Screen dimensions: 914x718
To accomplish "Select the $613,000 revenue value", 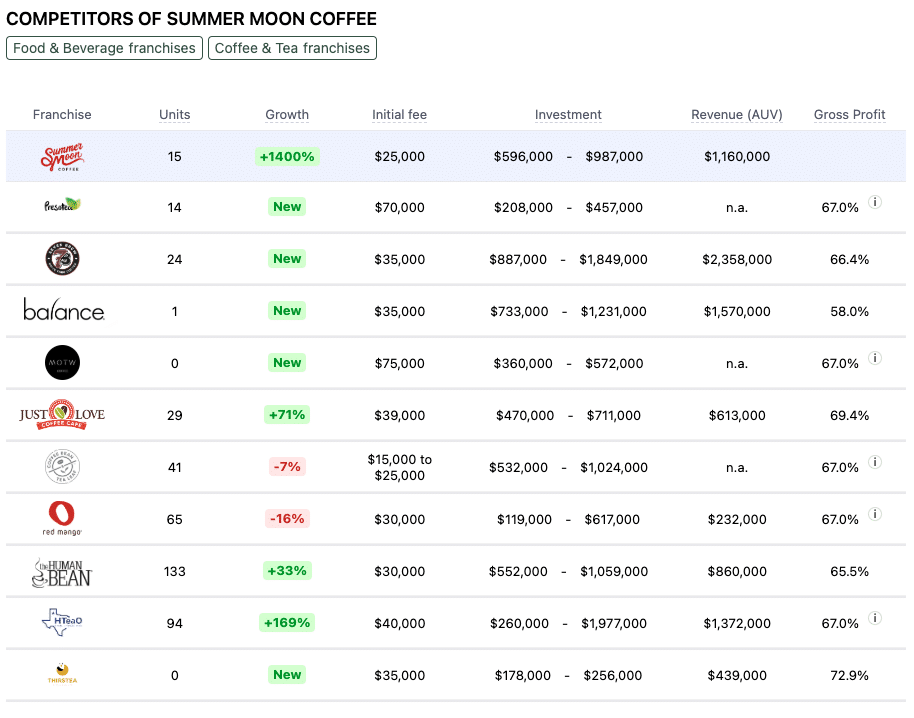I will pos(737,415).
